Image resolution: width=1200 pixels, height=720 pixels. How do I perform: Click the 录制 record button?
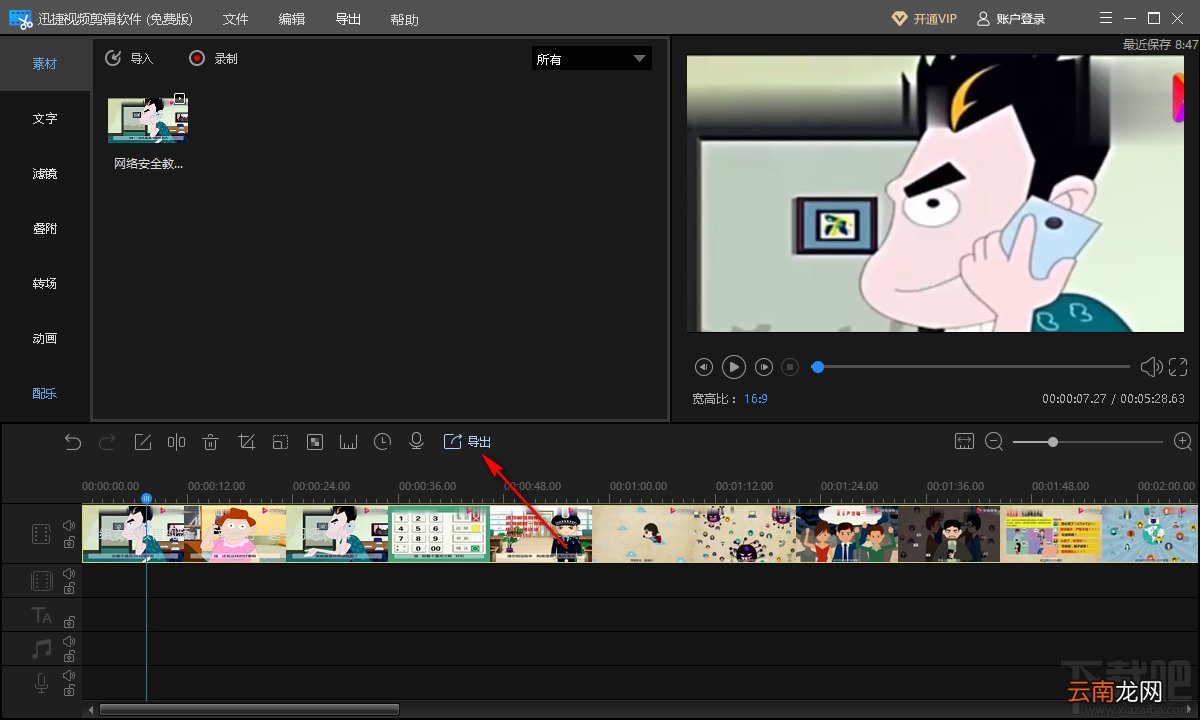(213, 58)
